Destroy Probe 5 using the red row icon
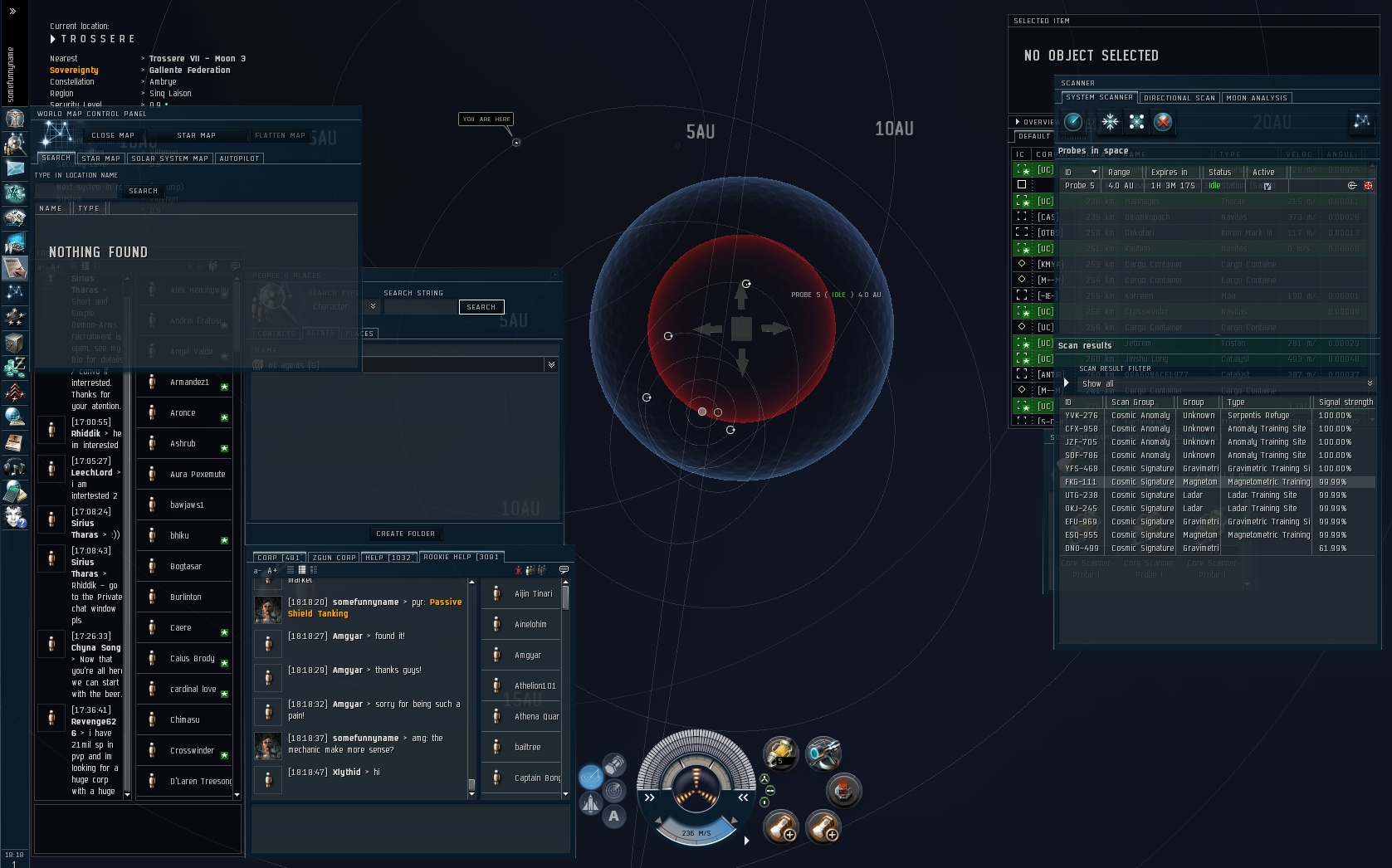1392x868 pixels. pos(1368,186)
